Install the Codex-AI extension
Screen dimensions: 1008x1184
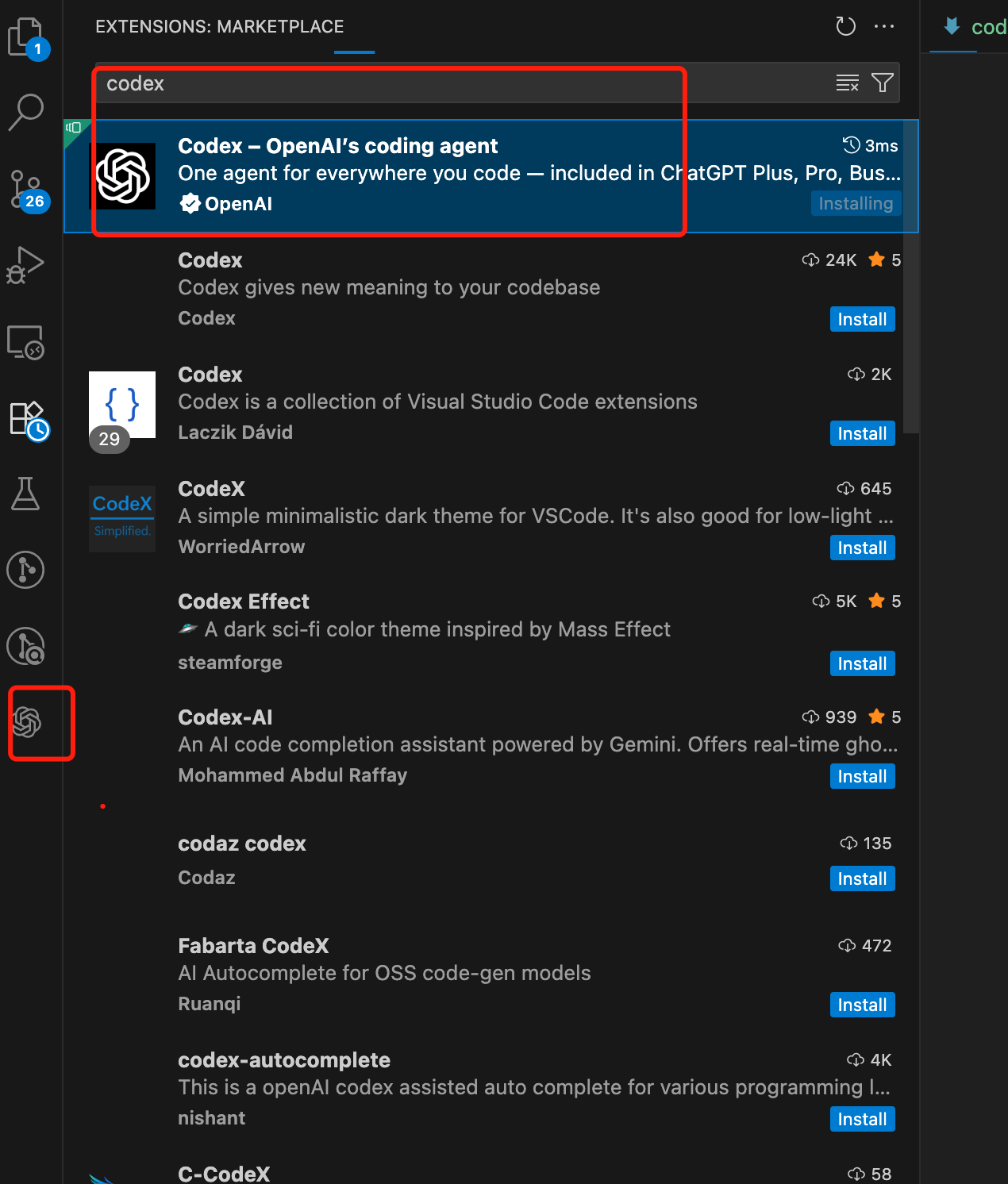pos(862,776)
